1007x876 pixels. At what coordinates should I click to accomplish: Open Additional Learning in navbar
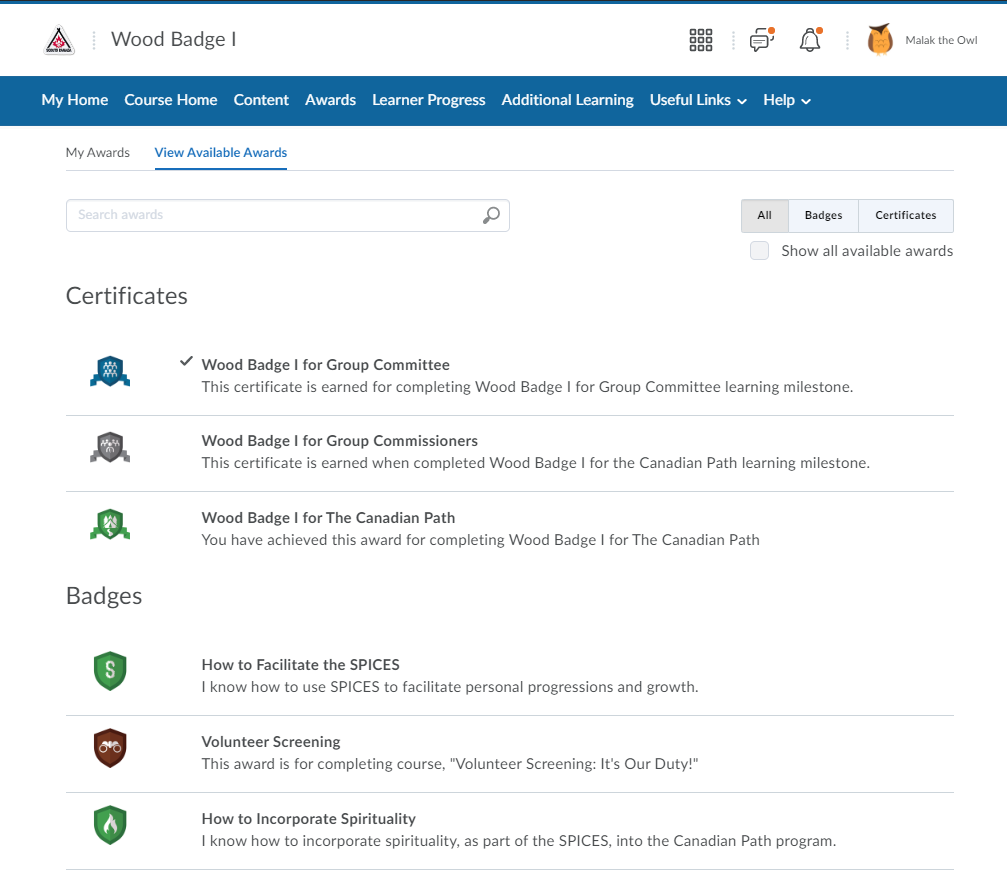568,100
